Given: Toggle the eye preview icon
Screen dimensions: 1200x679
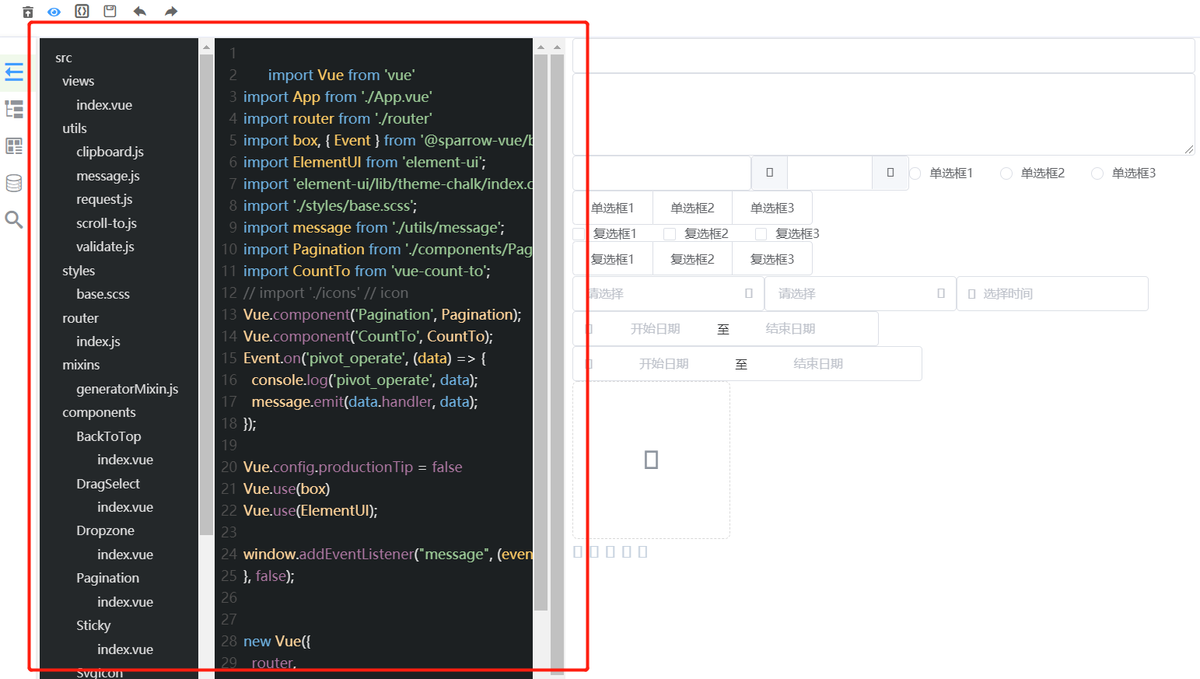Looking at the screenshot, I should click(54, 12).
